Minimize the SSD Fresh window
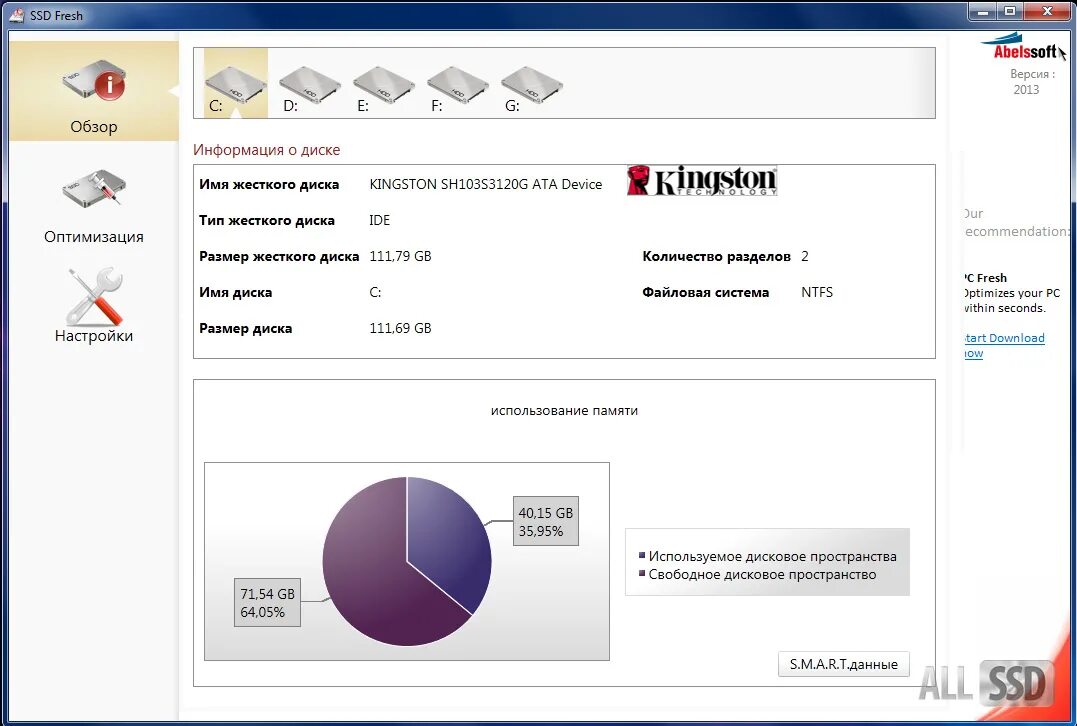This screenshot has width=1077, height=726. [x=984, y=12]
